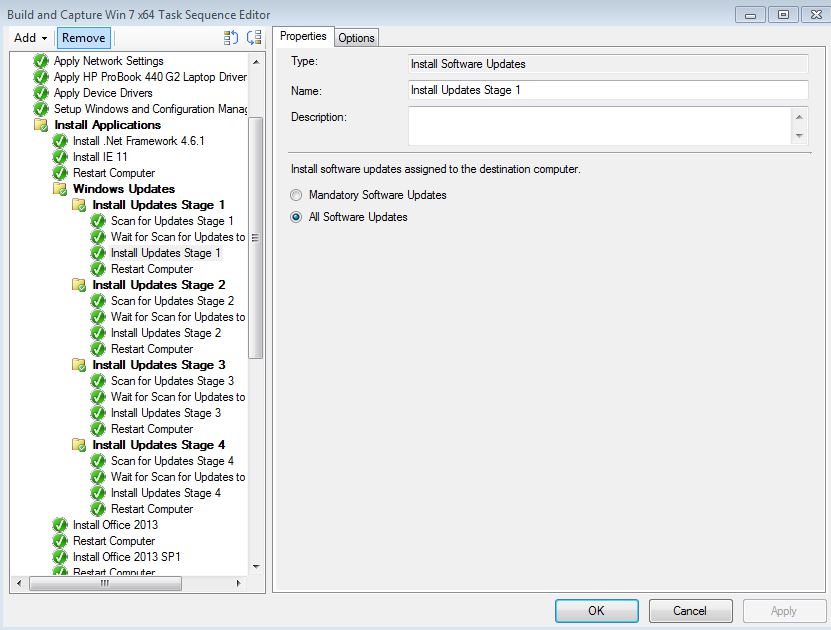Click the green check icon for Scan for Updates Stage 4
The width and height of the screenshot is (831, 630).
point(96,461)
